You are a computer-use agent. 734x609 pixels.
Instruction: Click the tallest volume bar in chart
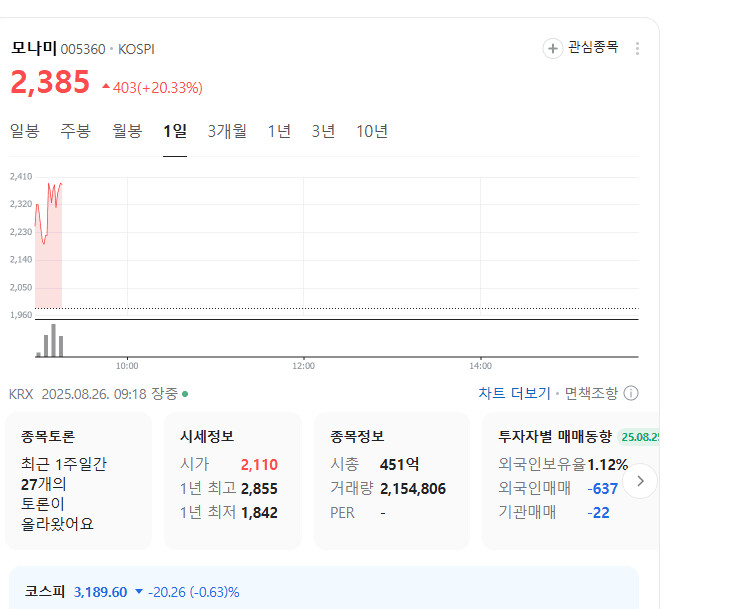click(x=53, y=340)
